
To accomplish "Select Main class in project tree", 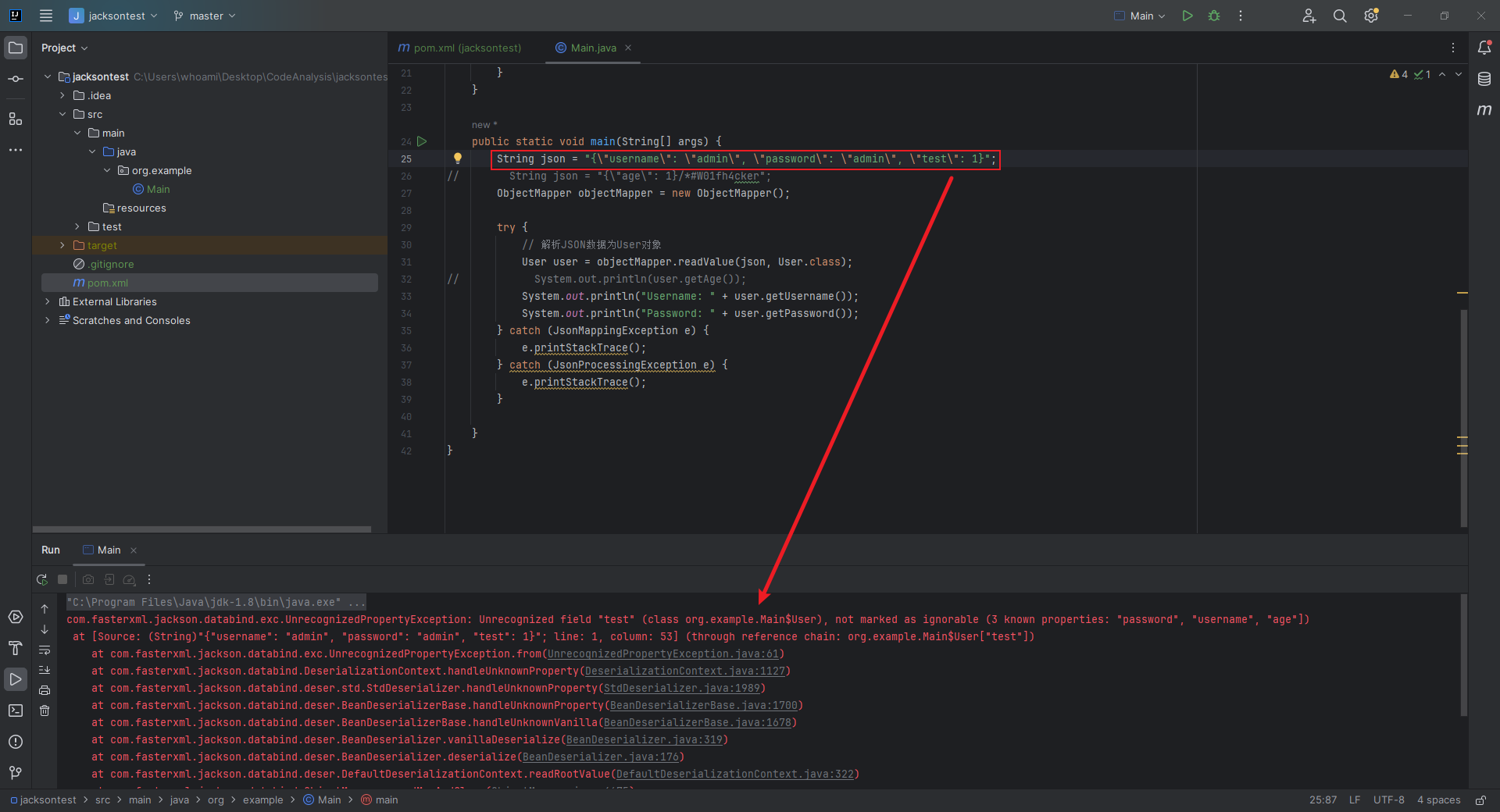I will (x=158, y=189).
